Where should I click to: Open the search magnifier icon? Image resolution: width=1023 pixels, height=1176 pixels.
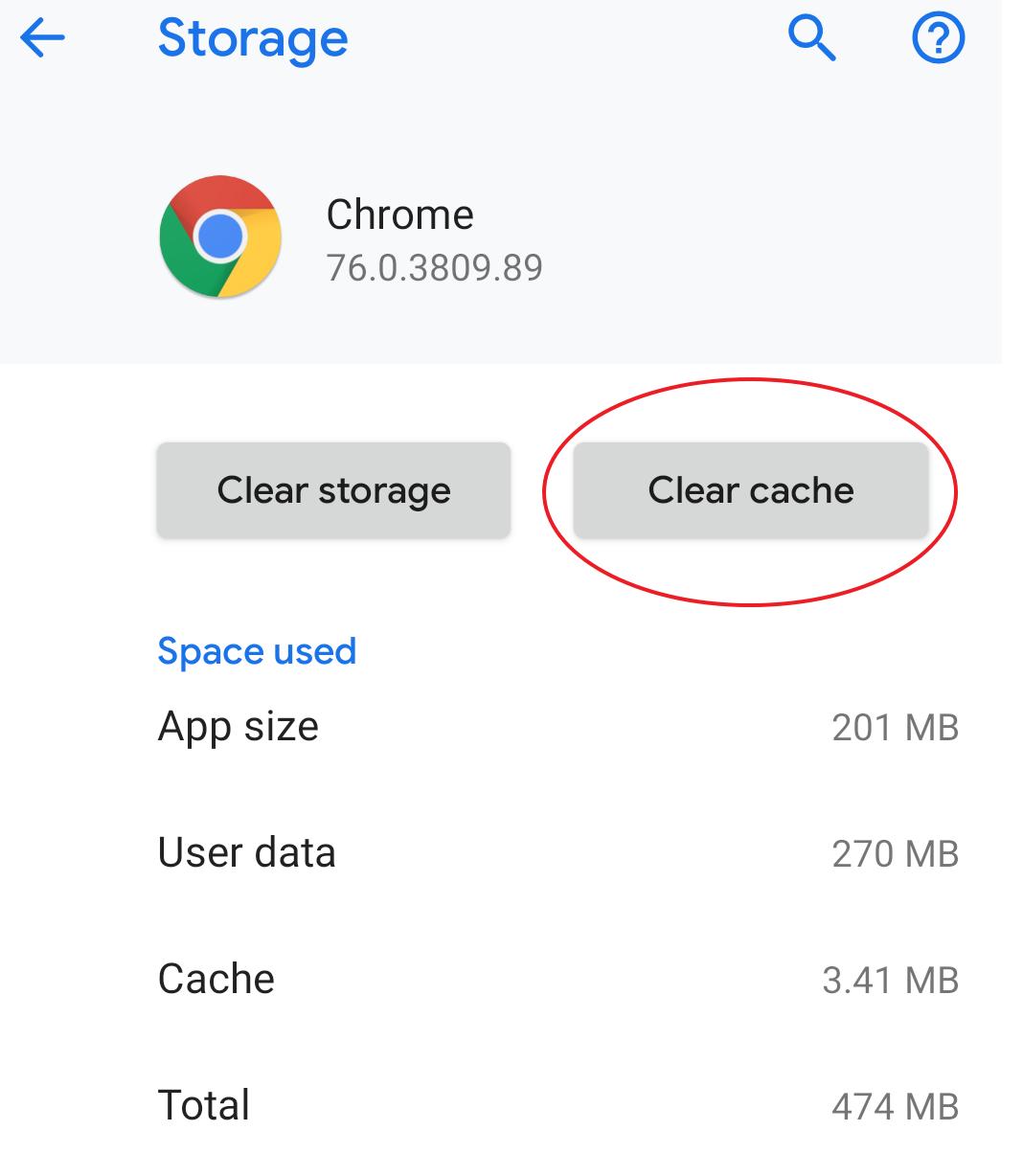pos(812,39)
